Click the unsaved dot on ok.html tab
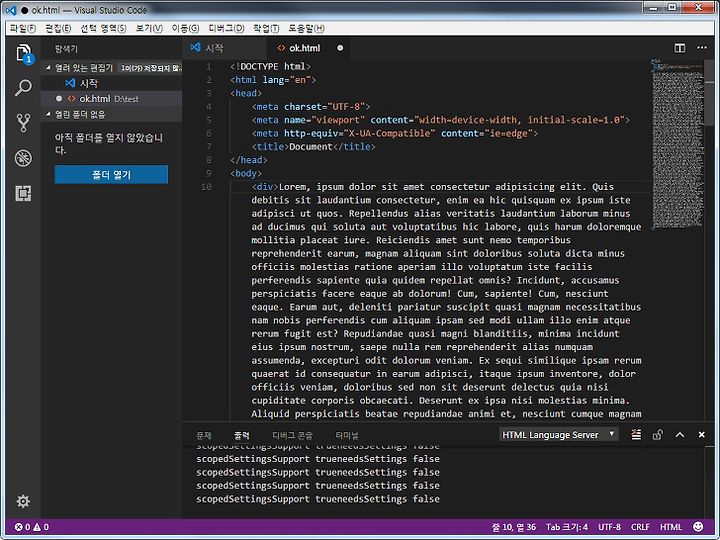The height and width of the screenshot is (540, 720). pos(340,48)
